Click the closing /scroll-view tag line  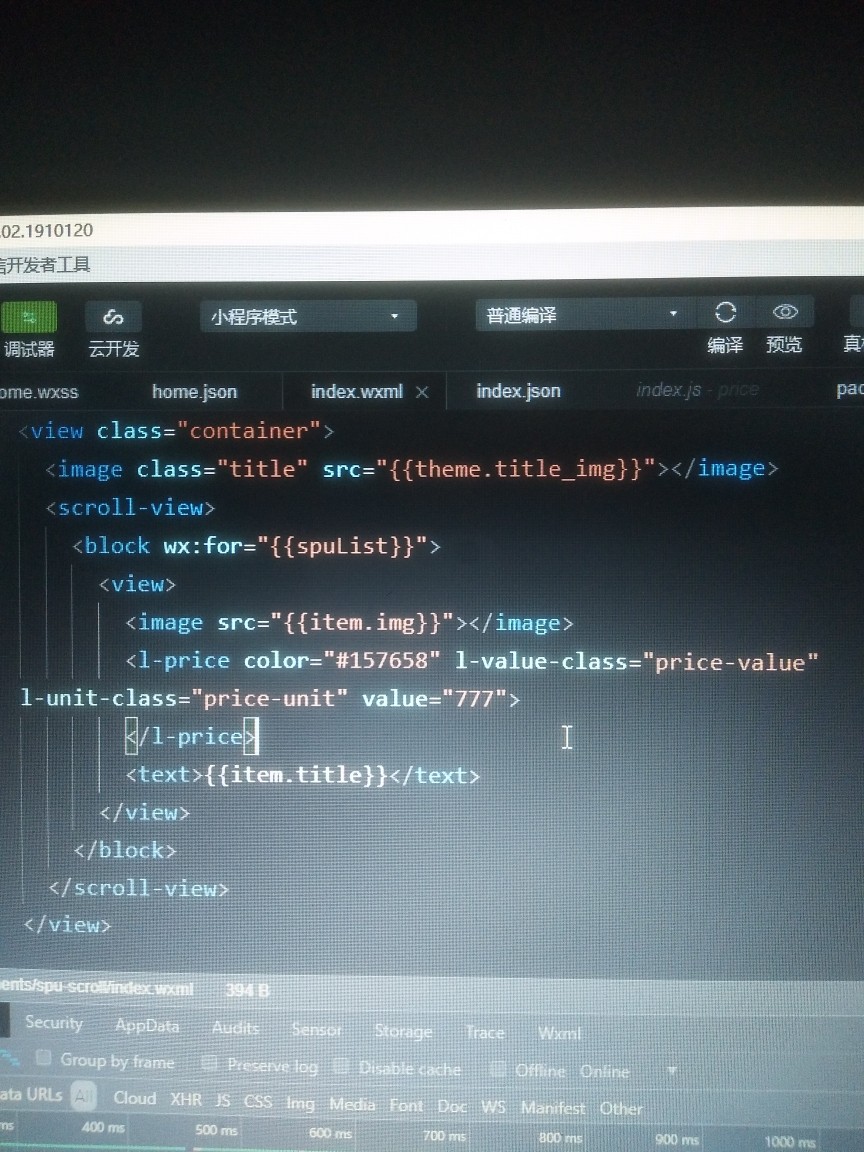138,888
